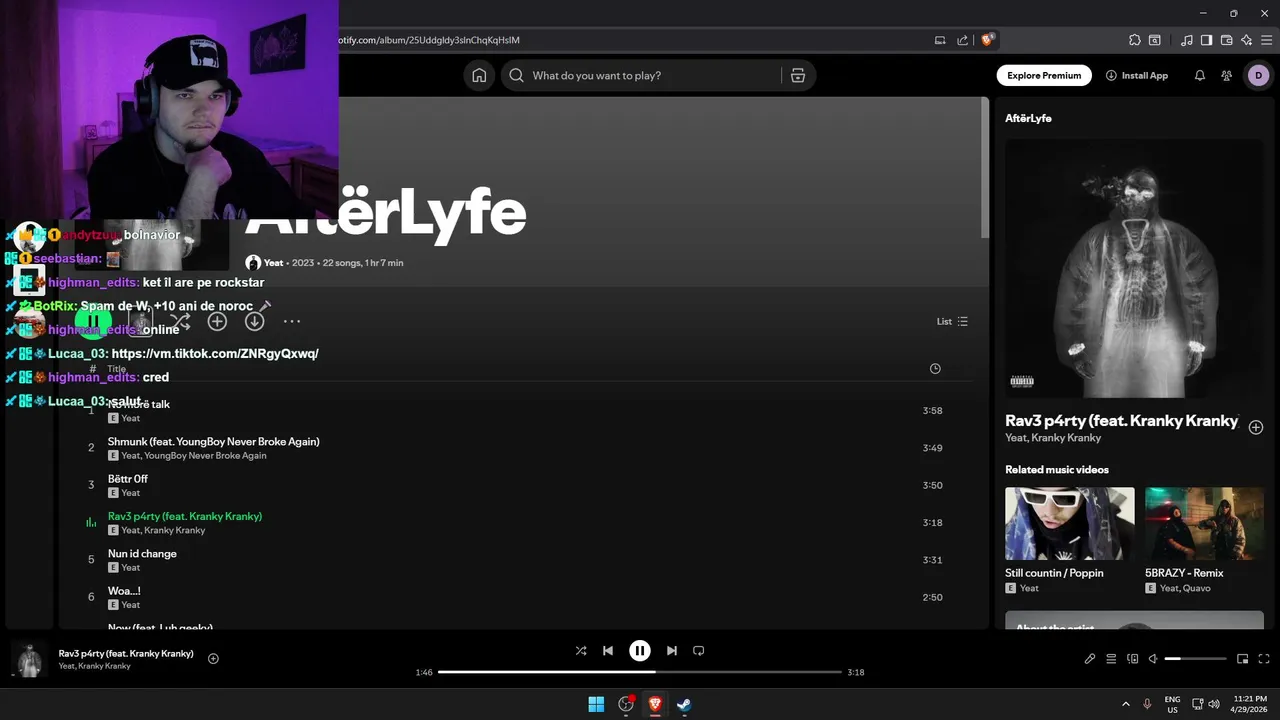Image resolution: width=1280 pixels, height=720 pixels.
Task: Download the AftërLyfe album arrow icon
Action: coord(254,321)
